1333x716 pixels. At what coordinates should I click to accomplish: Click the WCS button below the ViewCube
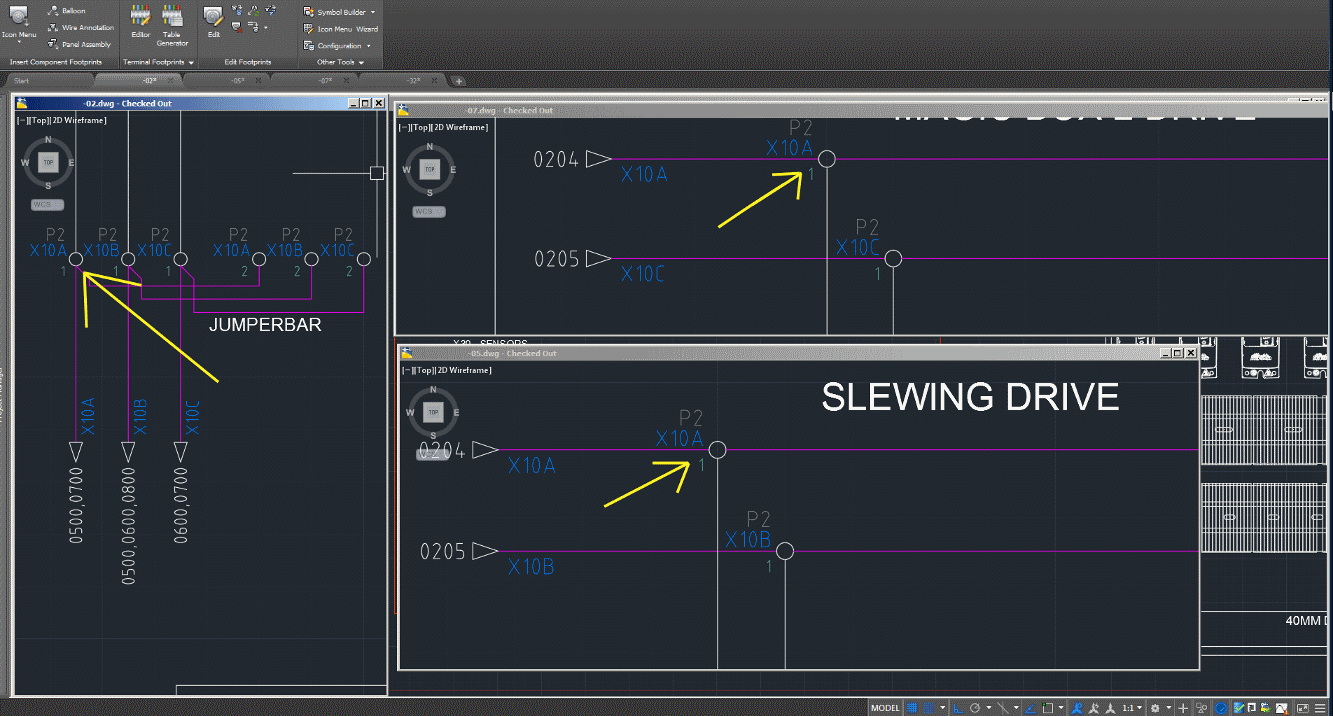46,204
